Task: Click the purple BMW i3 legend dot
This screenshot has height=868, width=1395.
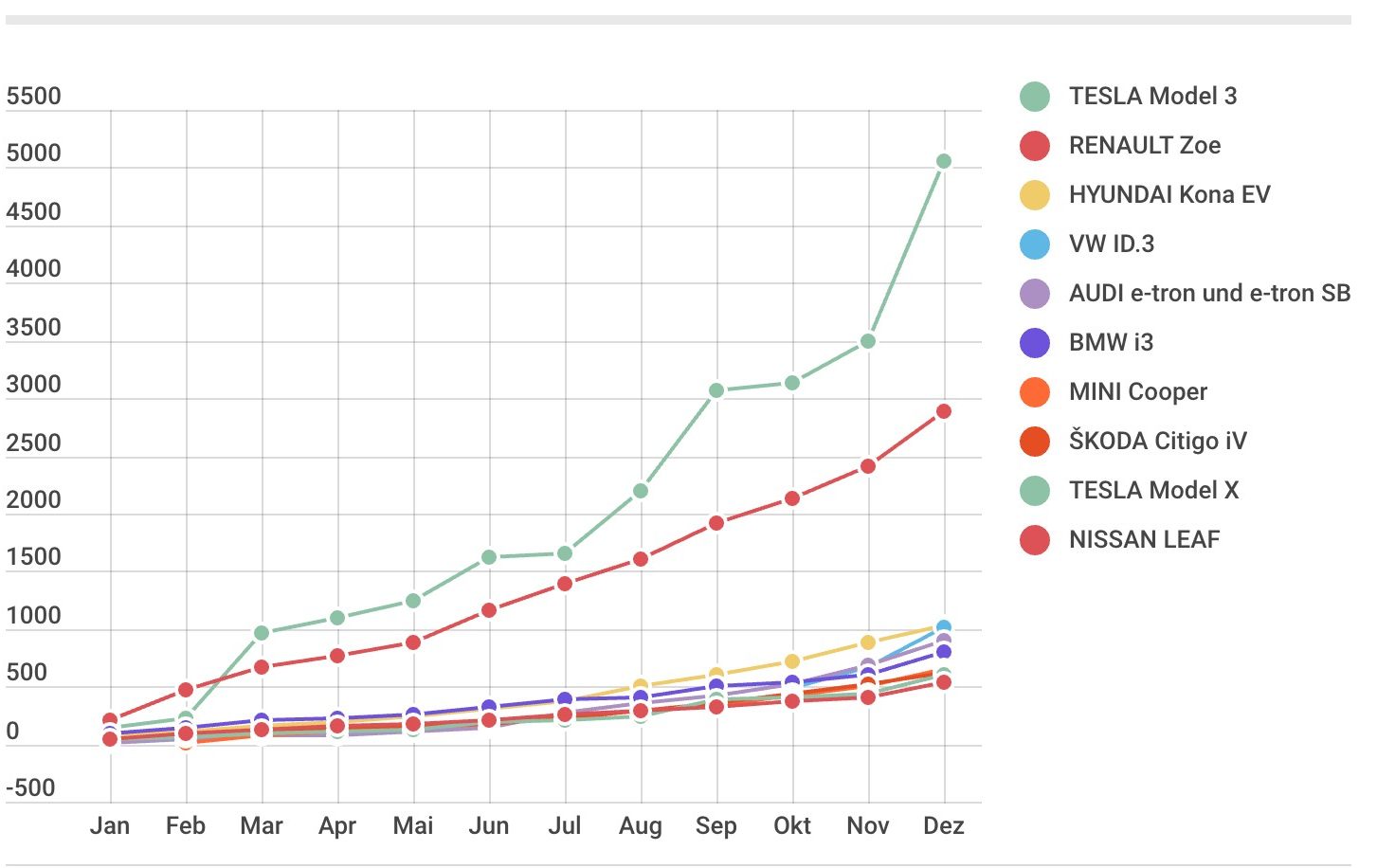Action: tap(1035, 343)
